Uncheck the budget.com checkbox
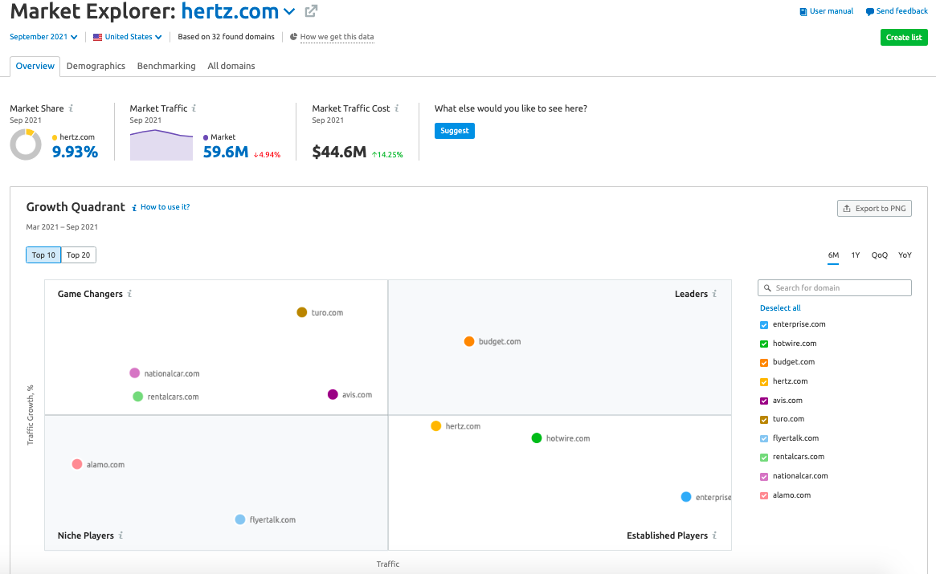Viewport: 936px width, 574px height. (763, 363)
